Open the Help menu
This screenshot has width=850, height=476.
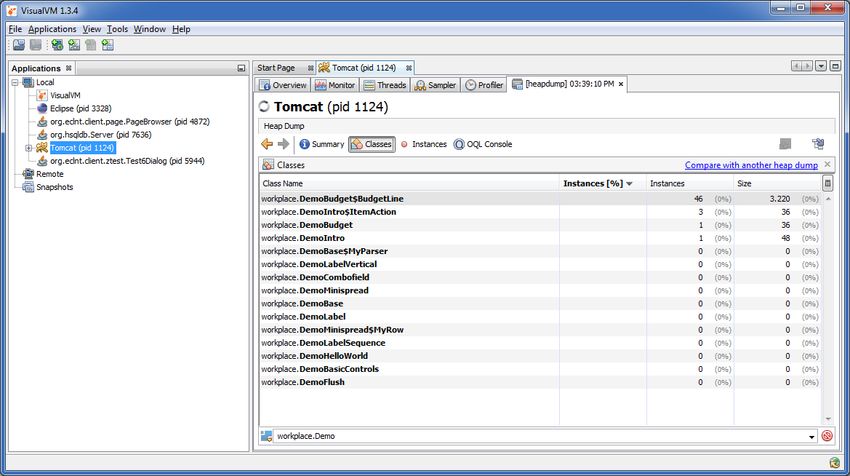click(181, 29)
